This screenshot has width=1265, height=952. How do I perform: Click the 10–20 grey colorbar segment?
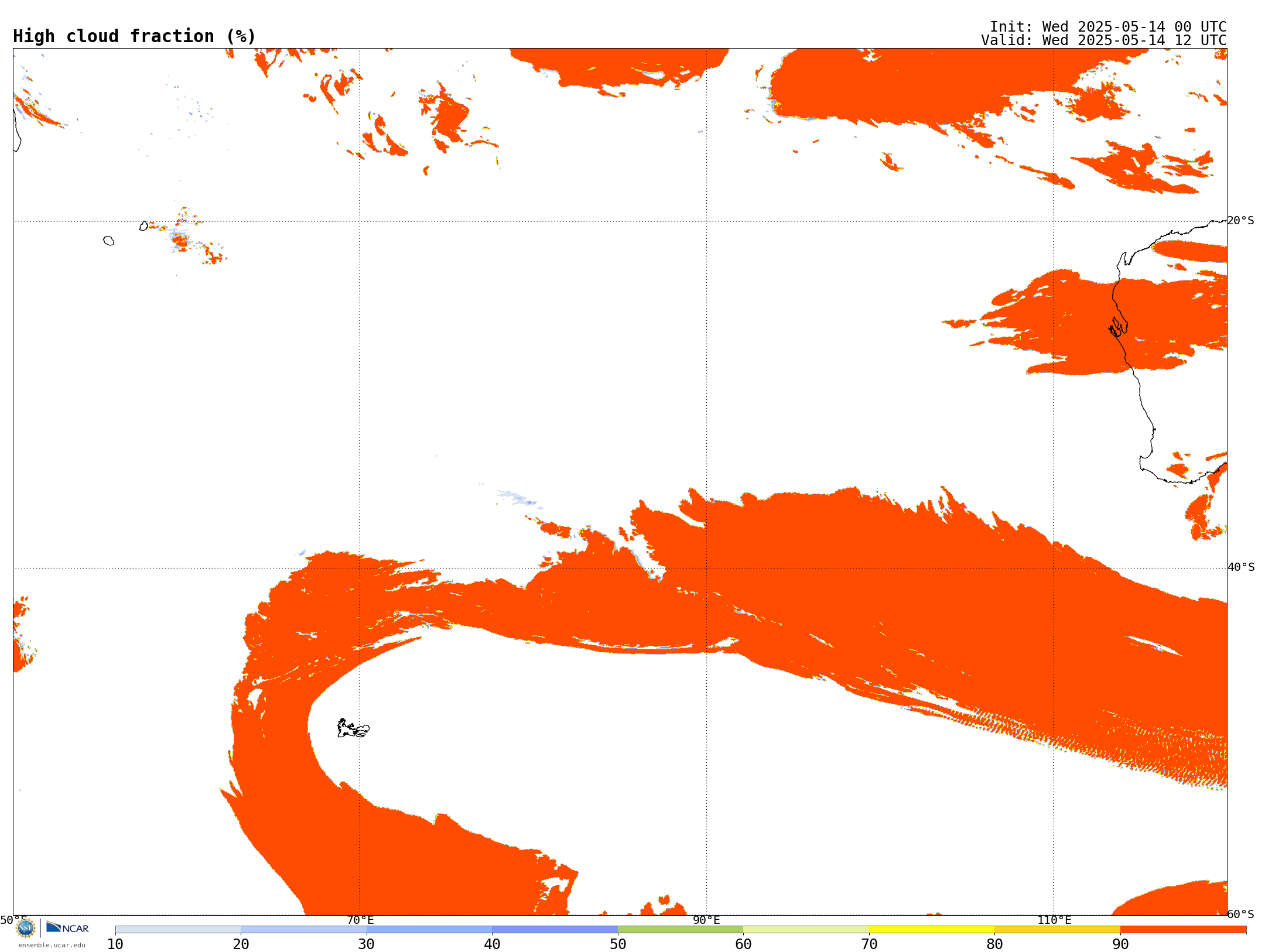tap(178, 930)
